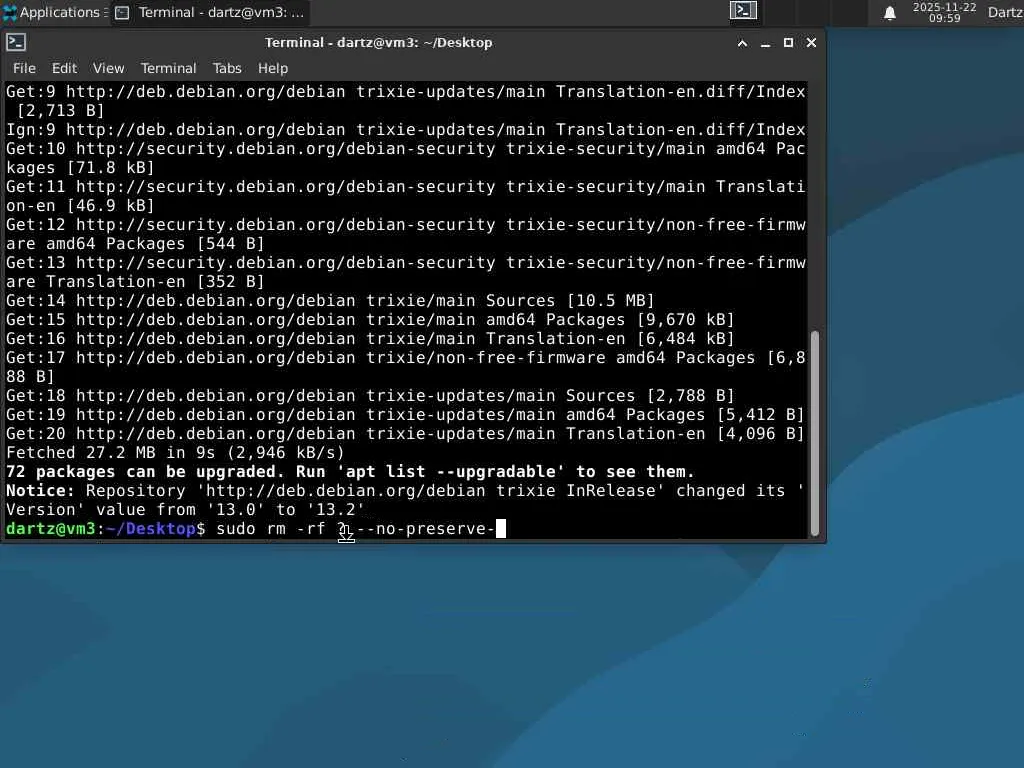Click the Get:15 amd64 Packages line
1024x768 pixels.
click(x=370, y=319)
